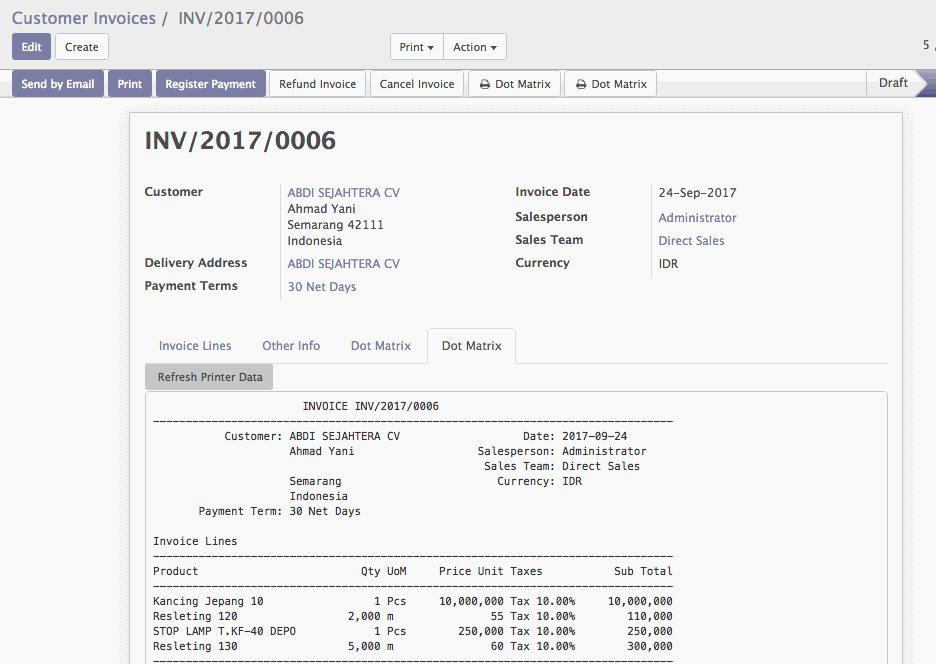Open Administrator salesperson link
936x664 pixels.
tap(697, 217)
